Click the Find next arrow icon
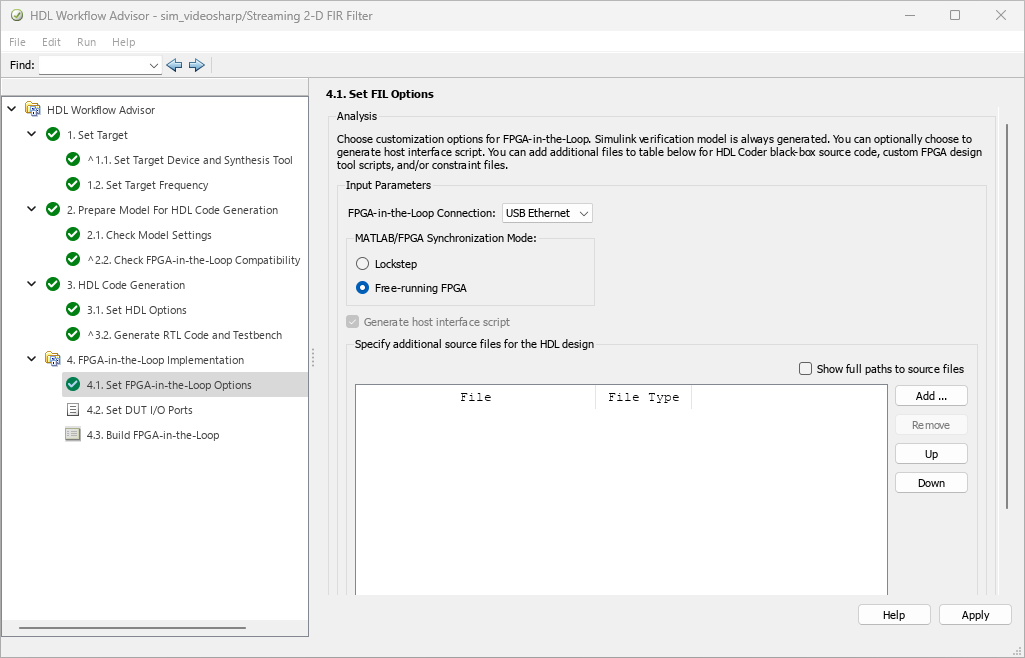Image resolution: width=1025 pixels, height=658 pixels. [x=196, y=65]
